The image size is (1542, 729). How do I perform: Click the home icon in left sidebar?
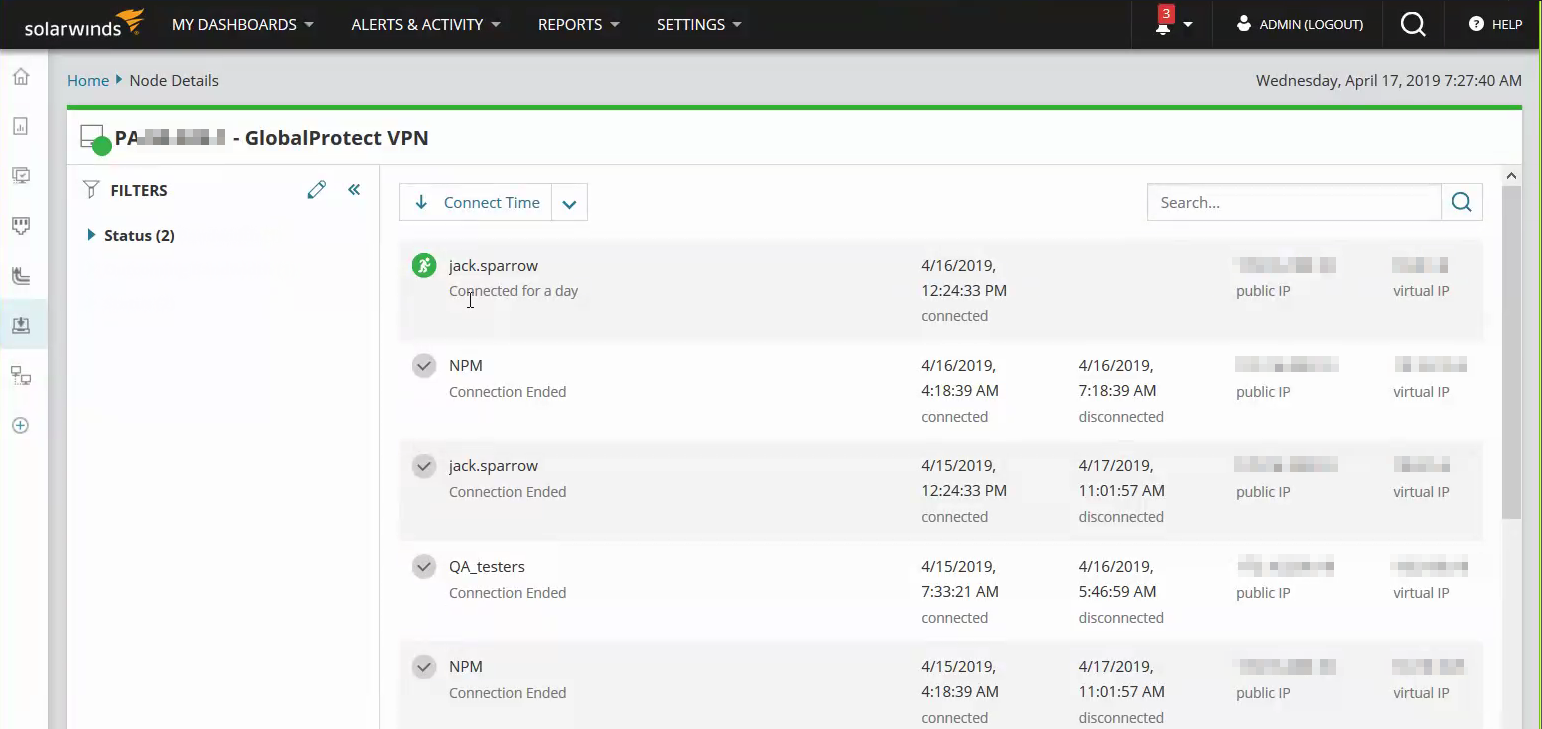21,77
